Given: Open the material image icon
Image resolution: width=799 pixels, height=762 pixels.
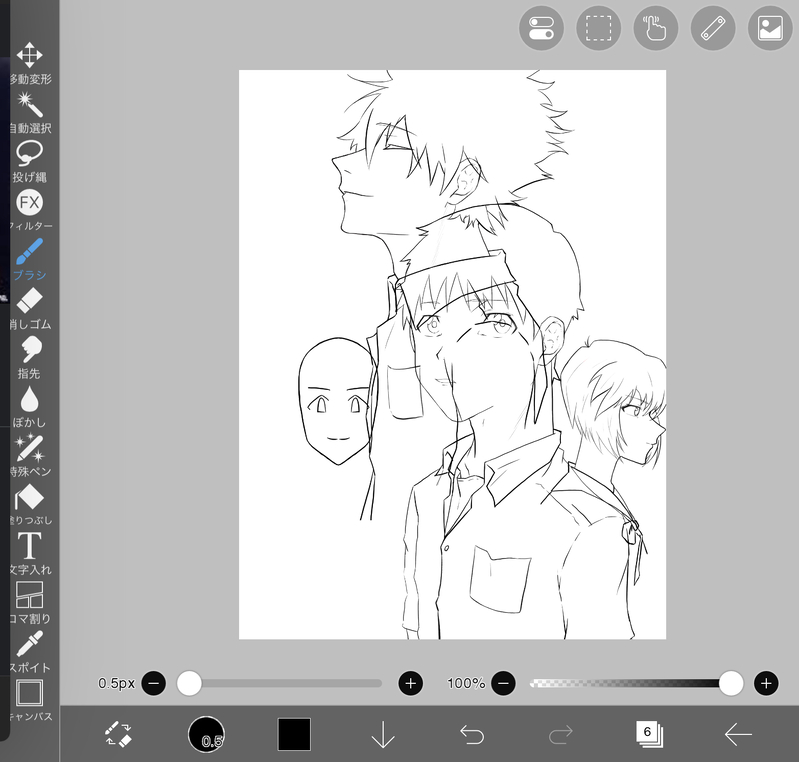Looking at the screenshot, I should coord(770,28).
